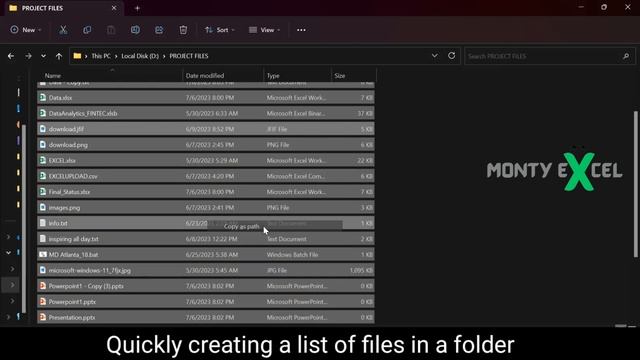Add a new tab with plus
Viewport: 640px width, 360px height.
click(x=137, y=8)
